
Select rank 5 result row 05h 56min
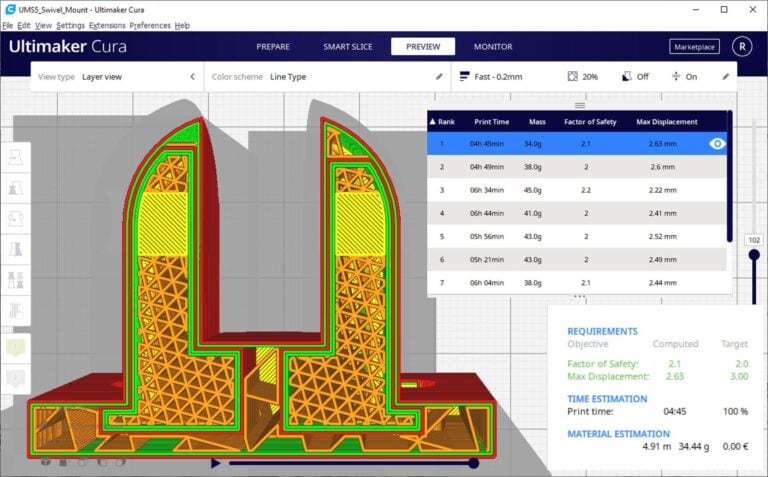click(x=577, y=236)
